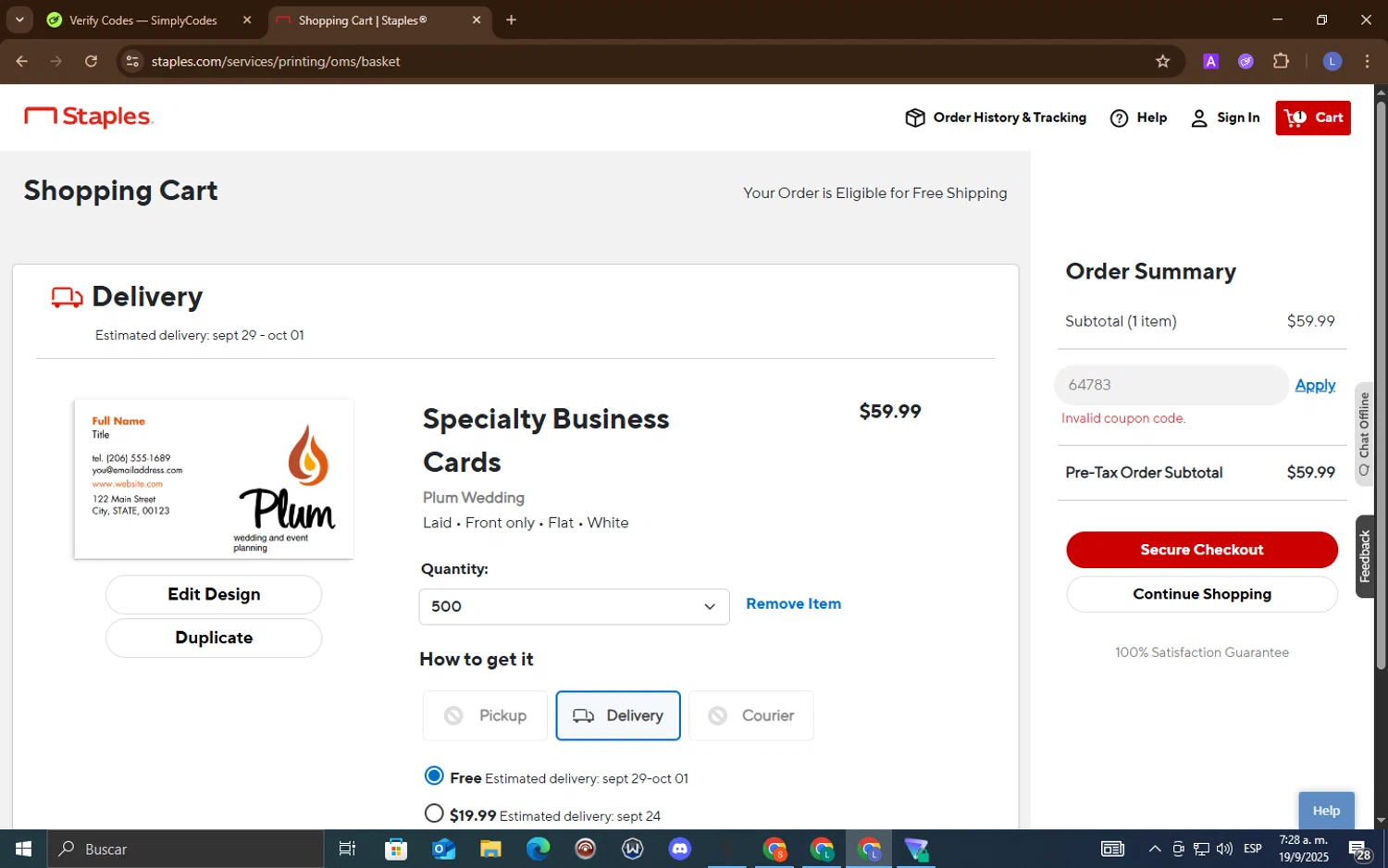The width and height of the screenshot is (1388, 868).
Task: Show hidden system tray icons
Action: tap(1155, 849)
